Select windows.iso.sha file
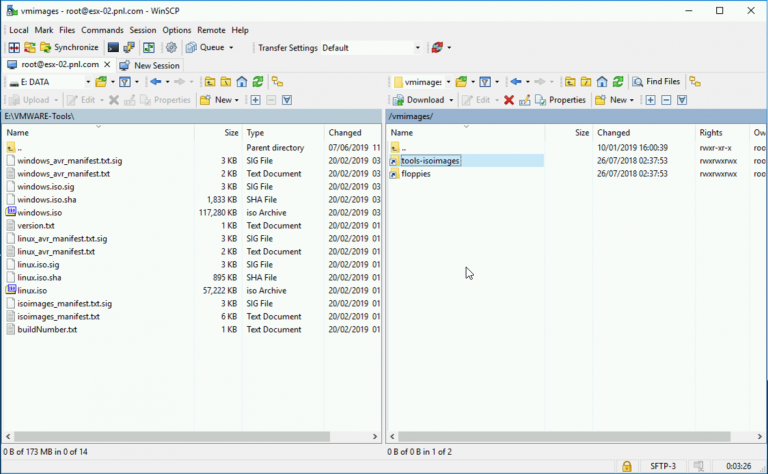 coord(47,200)
